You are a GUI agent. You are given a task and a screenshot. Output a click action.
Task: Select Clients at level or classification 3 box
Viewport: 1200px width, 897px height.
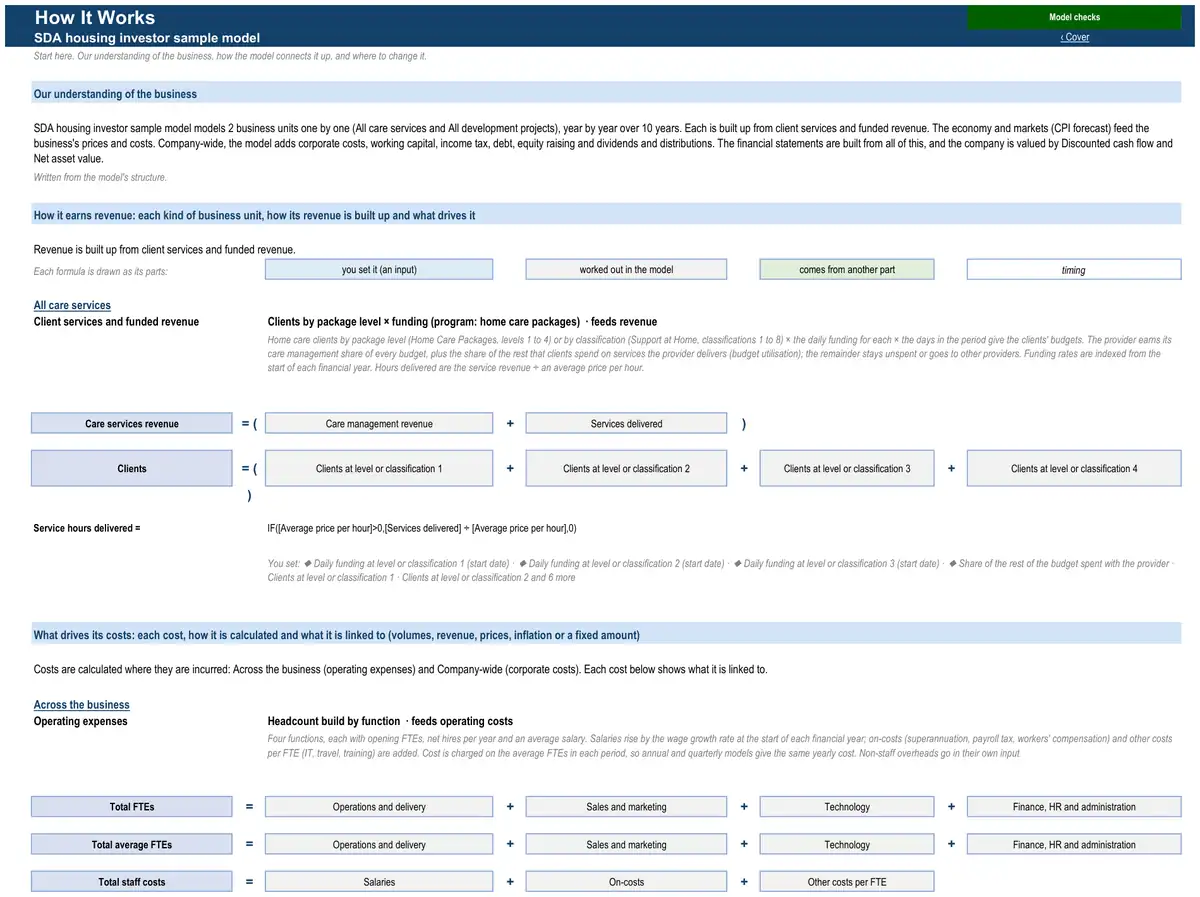click(847, 468)
